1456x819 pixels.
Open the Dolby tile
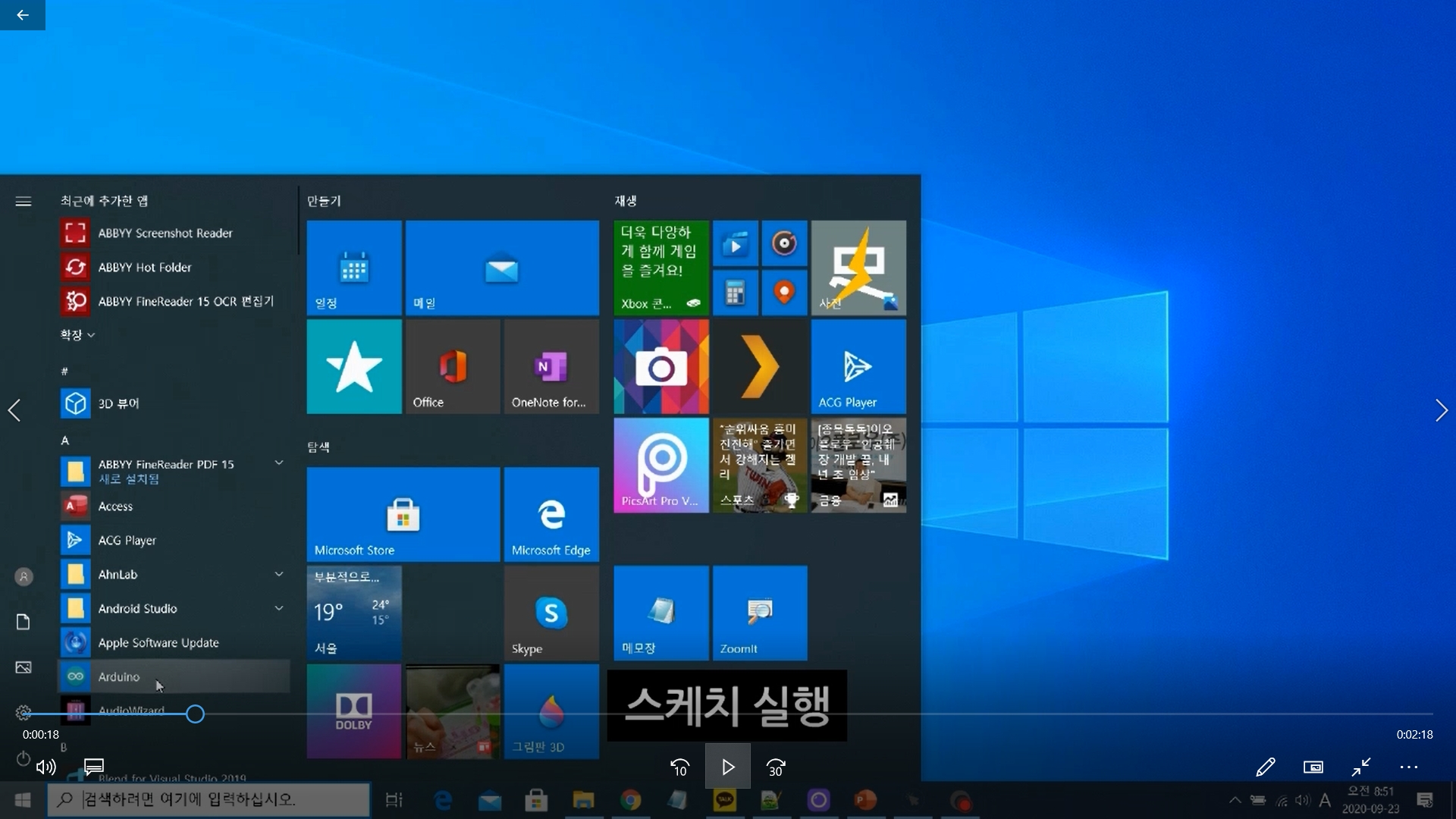[x=354, y=711]
